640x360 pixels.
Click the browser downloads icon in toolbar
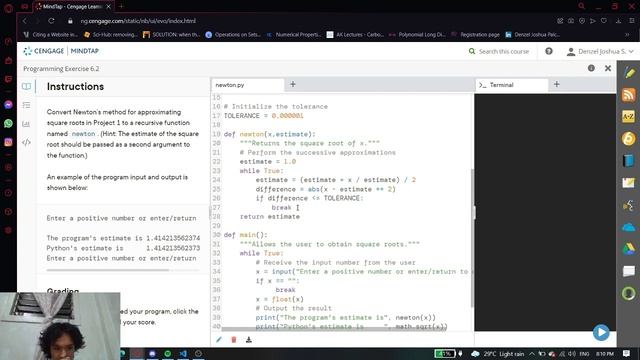click(618, 21)
